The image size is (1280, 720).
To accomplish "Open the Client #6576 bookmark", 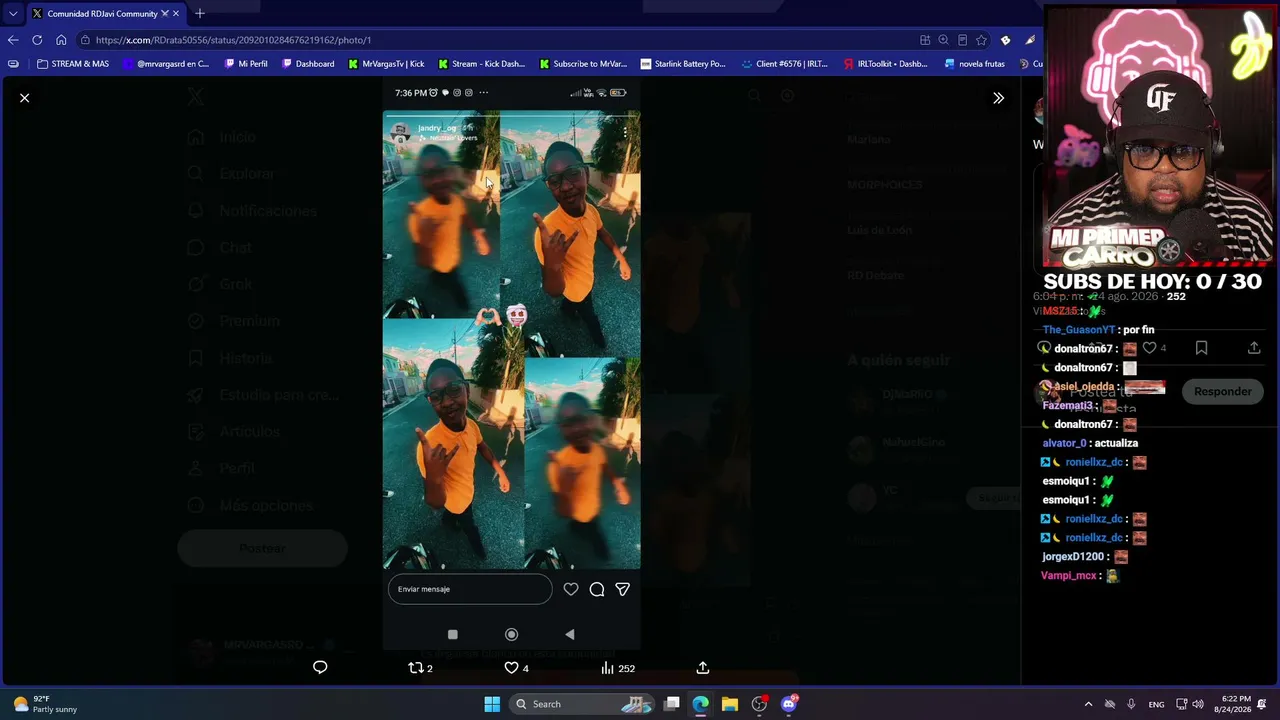I will point(785,64).
